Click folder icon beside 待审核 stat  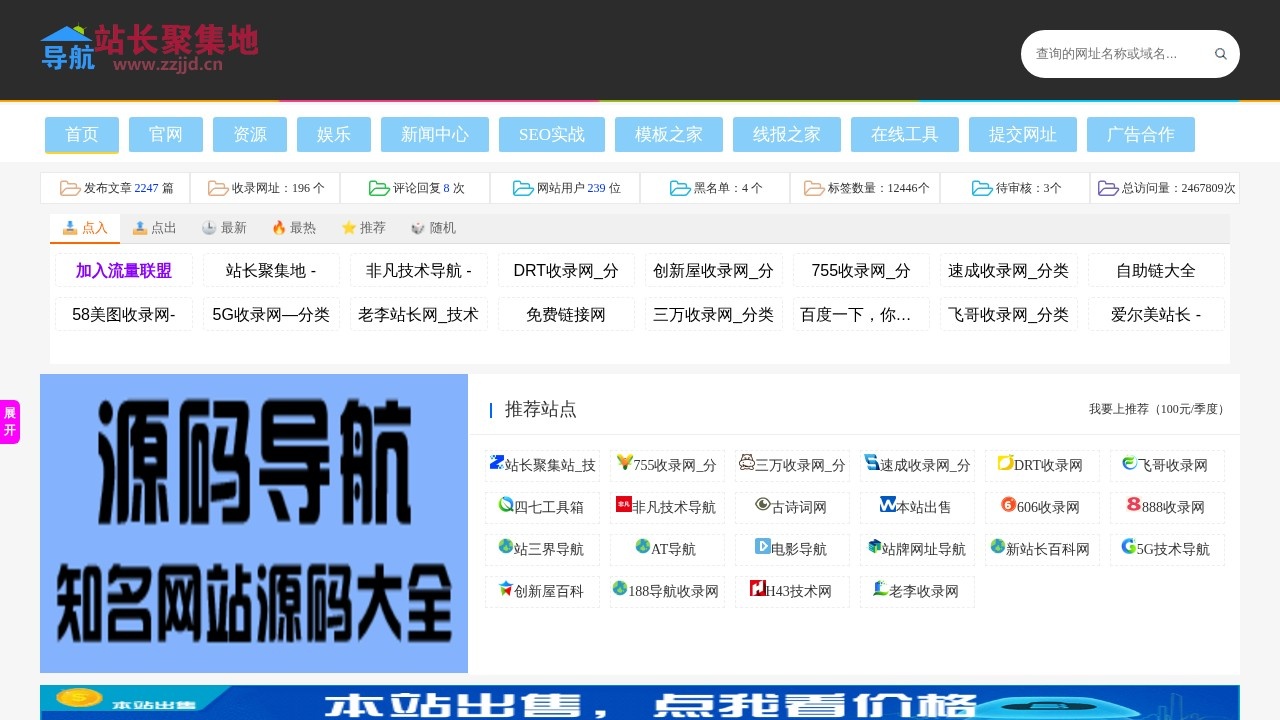tap(982, 188)
